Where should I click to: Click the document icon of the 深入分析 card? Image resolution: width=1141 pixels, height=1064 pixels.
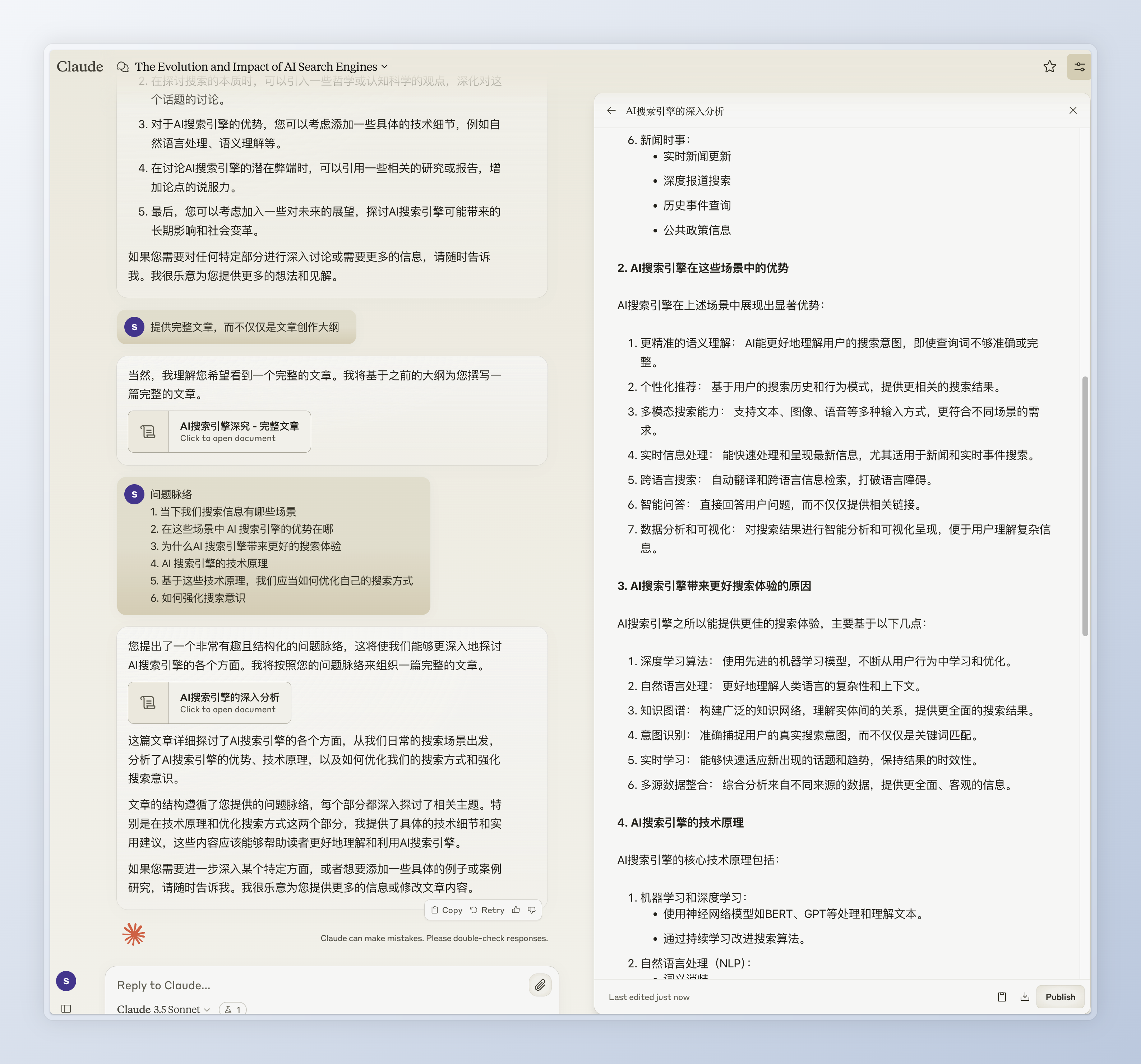pos(148,702)
